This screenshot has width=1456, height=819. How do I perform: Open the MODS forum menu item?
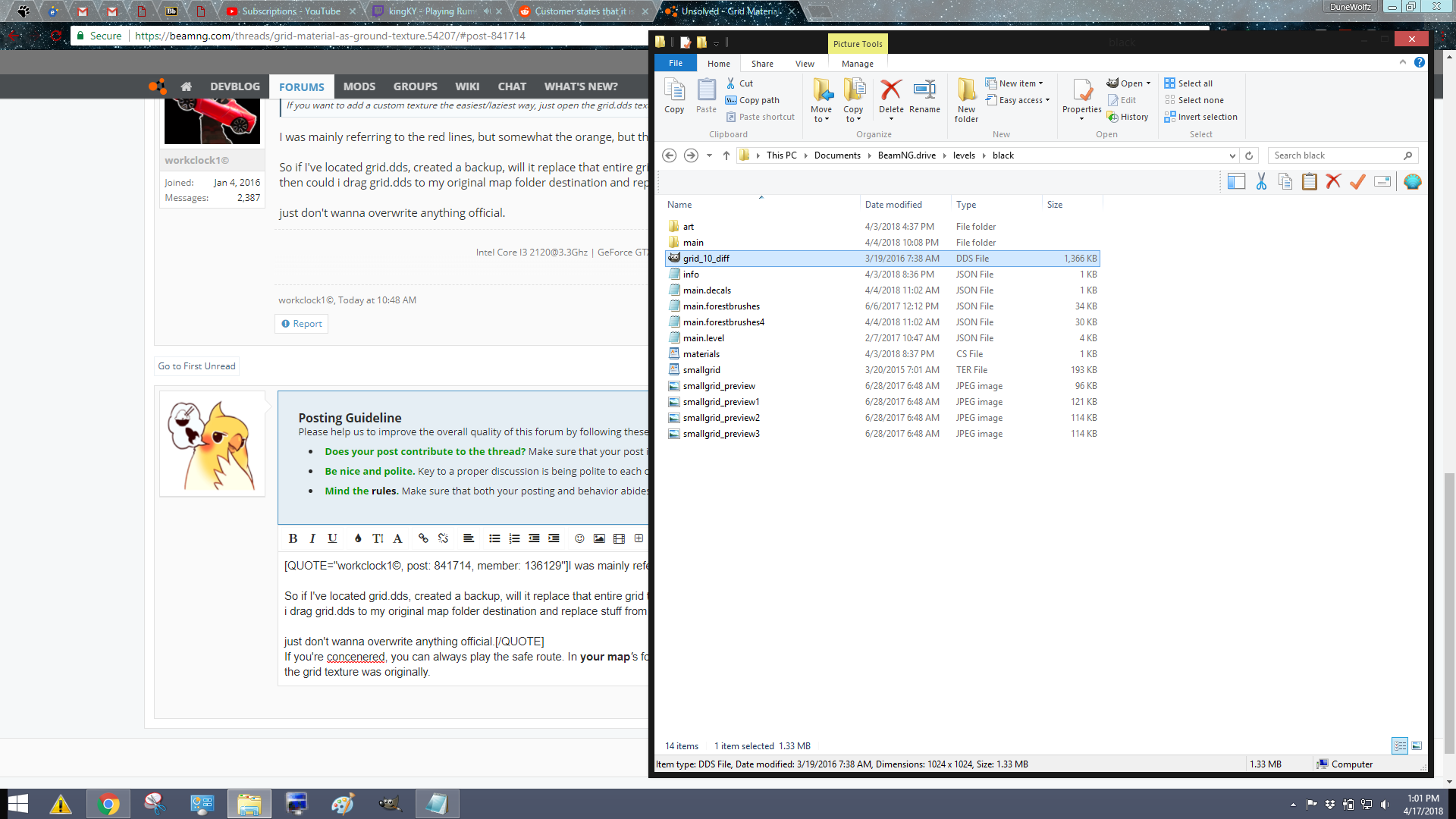coord(359,86)
